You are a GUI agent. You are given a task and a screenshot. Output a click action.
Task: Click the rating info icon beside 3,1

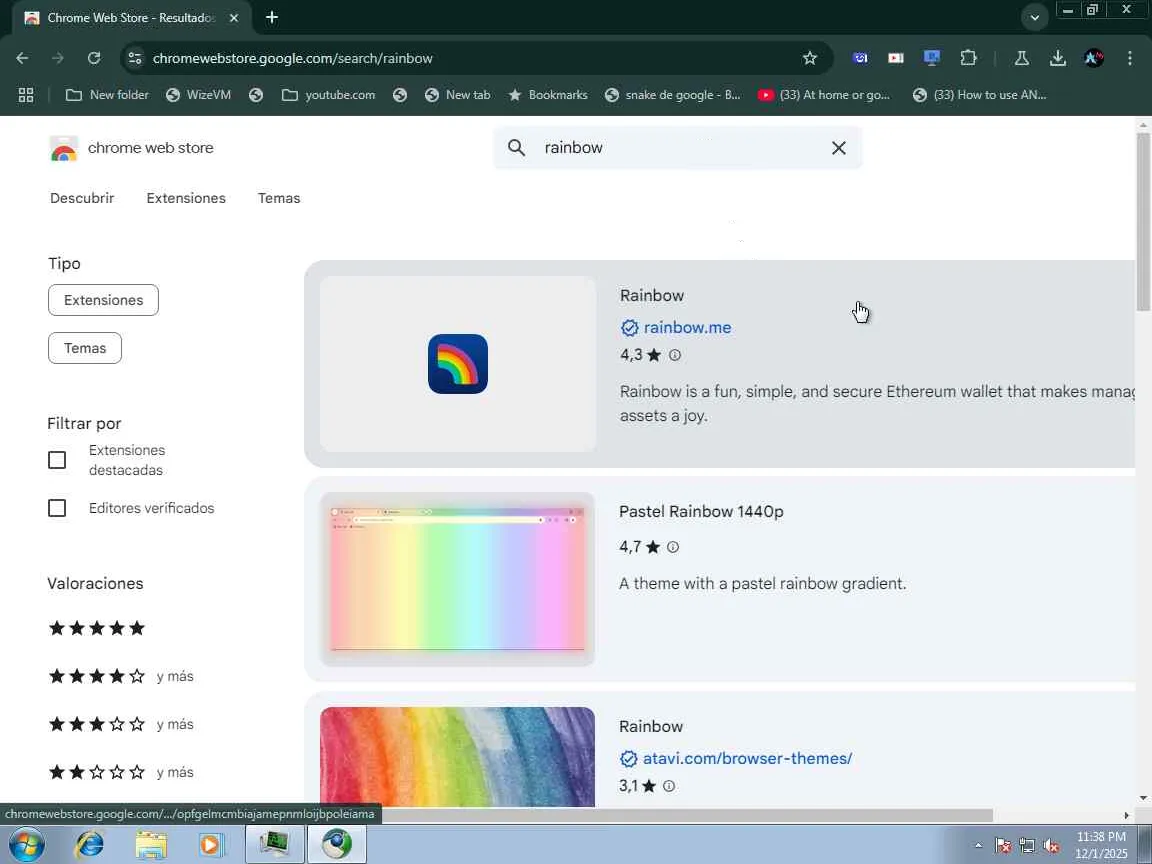click(x=669, y=785)
